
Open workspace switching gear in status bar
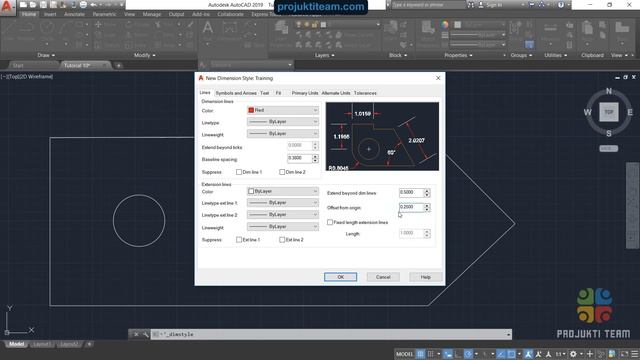click(573, 354)
